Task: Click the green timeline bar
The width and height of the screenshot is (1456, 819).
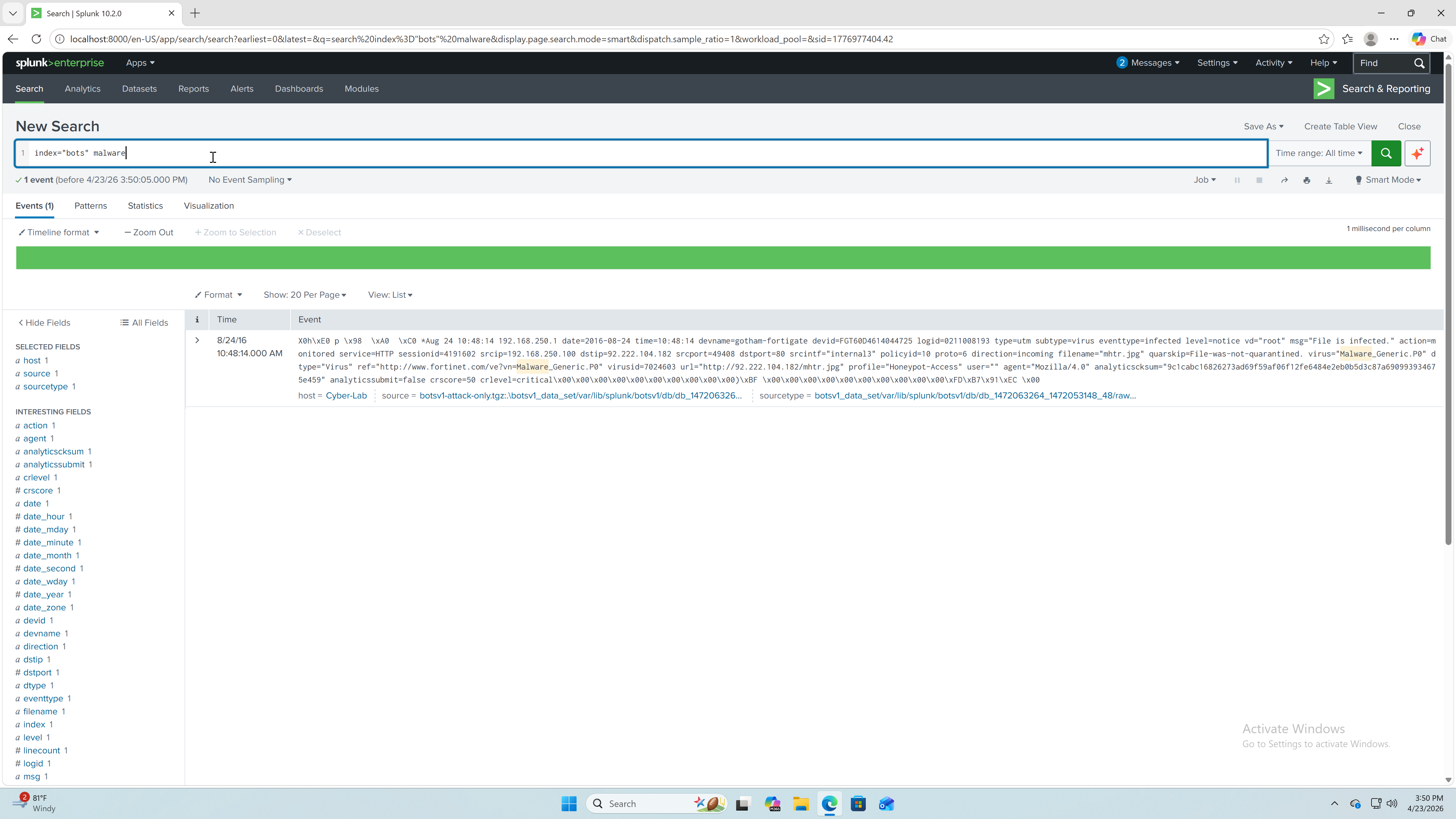Action: pyautogui.click(x=723, y=258)
